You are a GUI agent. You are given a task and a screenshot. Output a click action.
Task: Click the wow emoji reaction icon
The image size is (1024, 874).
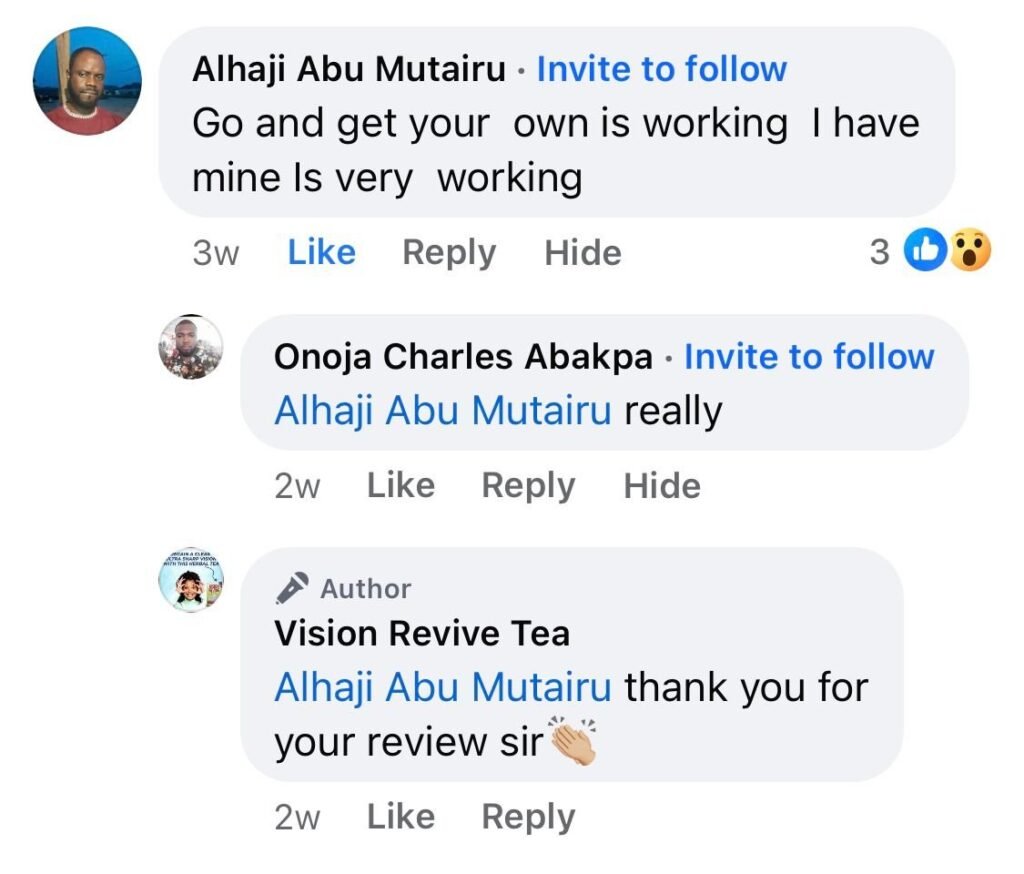[969, 252]
